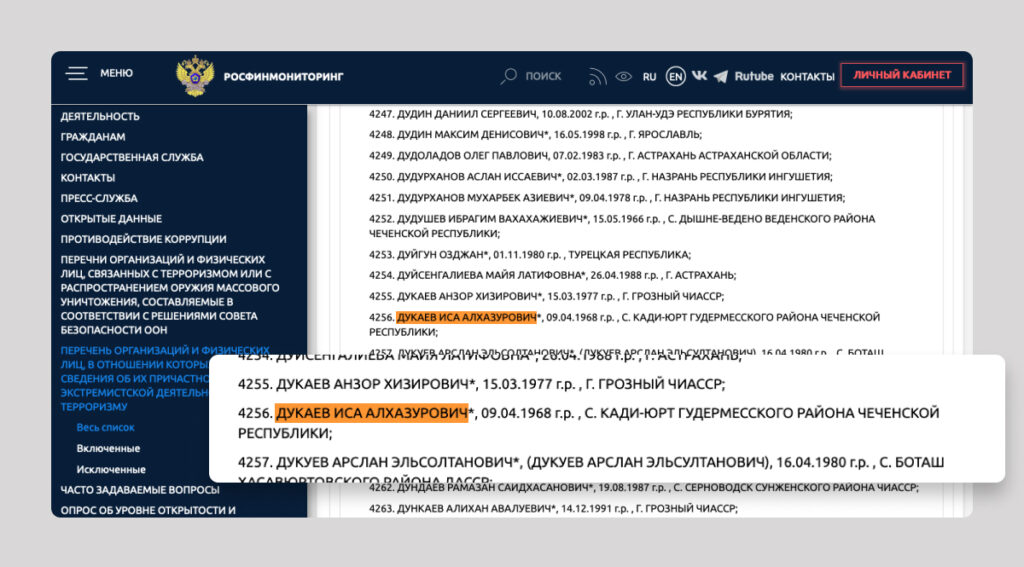Click the КОНТАКТЫ link in header
The width and height of the screenshot is (1024, 567).
click(x=806, y=76)
